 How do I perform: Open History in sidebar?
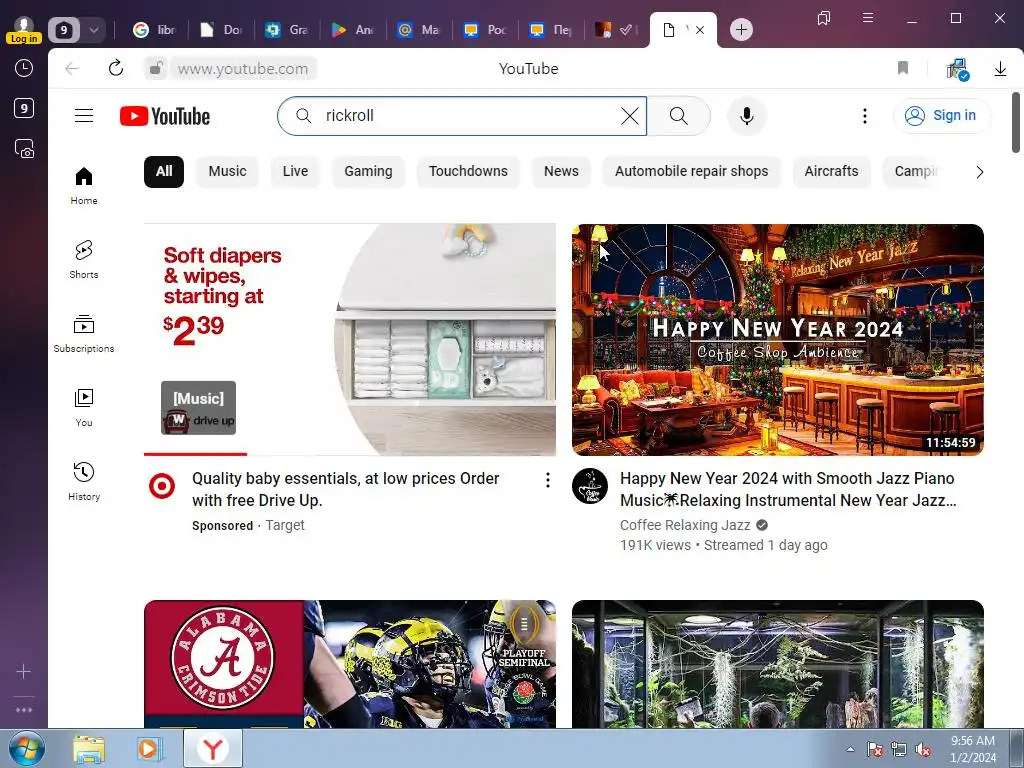coord(84,481)
